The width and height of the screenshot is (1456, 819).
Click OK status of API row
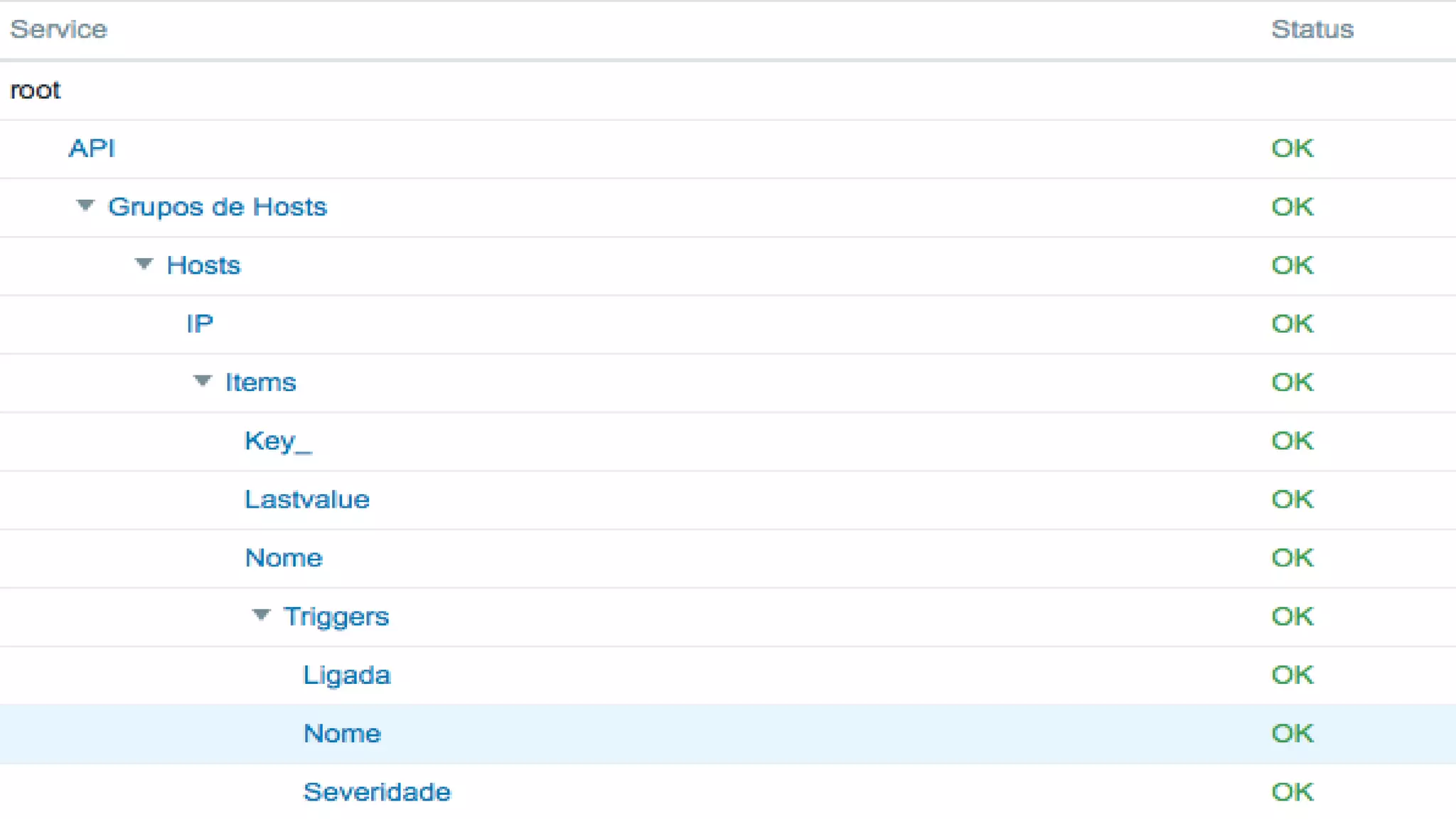(1292, 148)
